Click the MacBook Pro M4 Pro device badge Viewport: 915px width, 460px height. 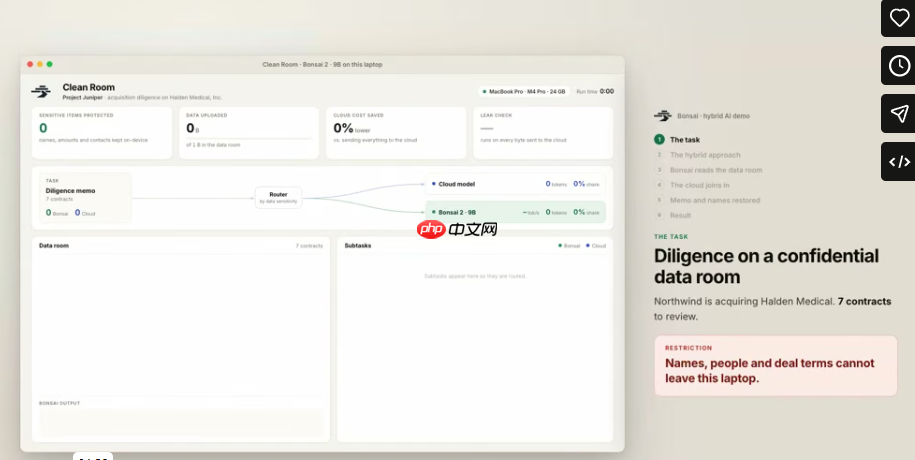(524, 92)
